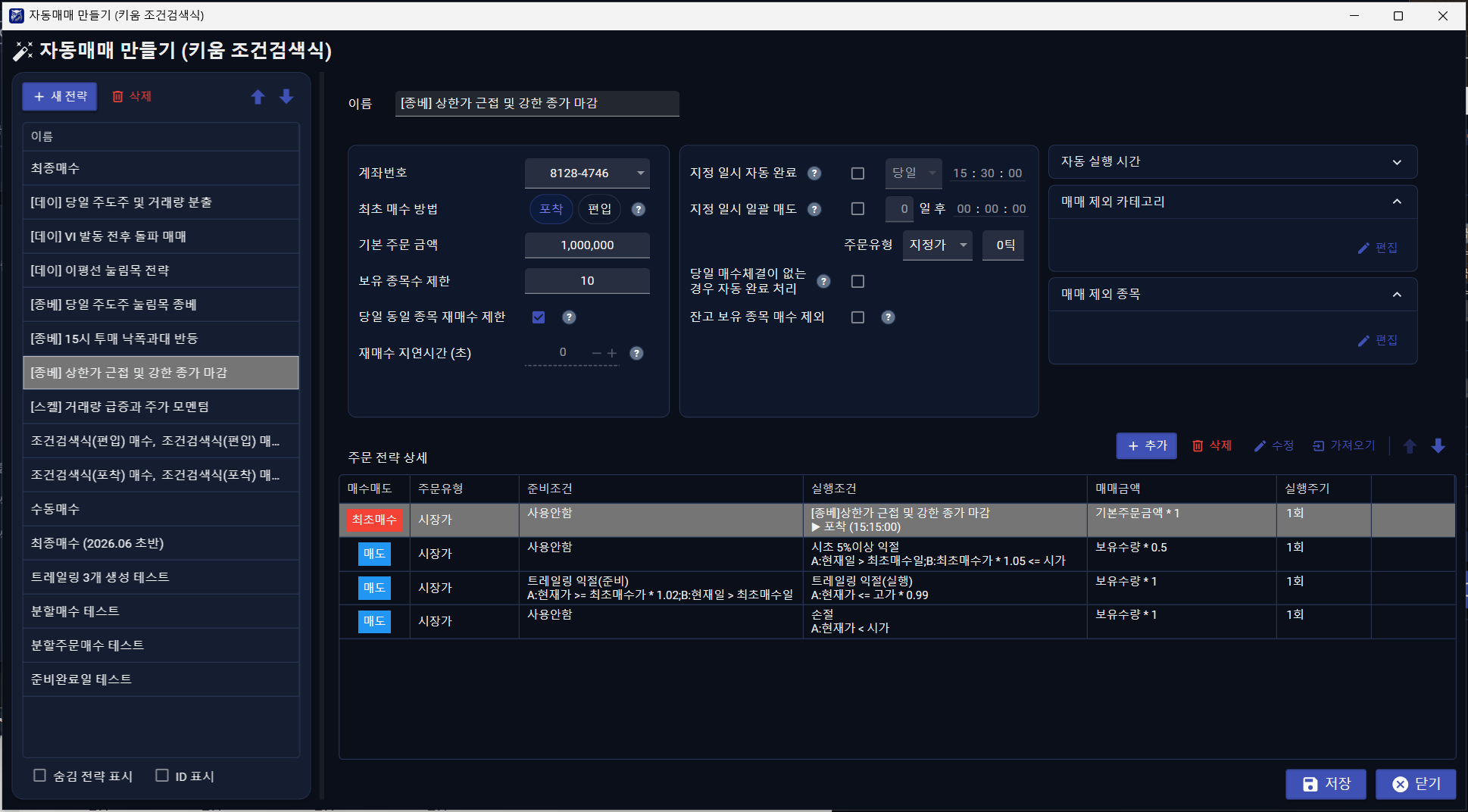This screenshot has height=812, width=1468.
Task: Open help for 재매수 지연시간
Action: point(637,353)
